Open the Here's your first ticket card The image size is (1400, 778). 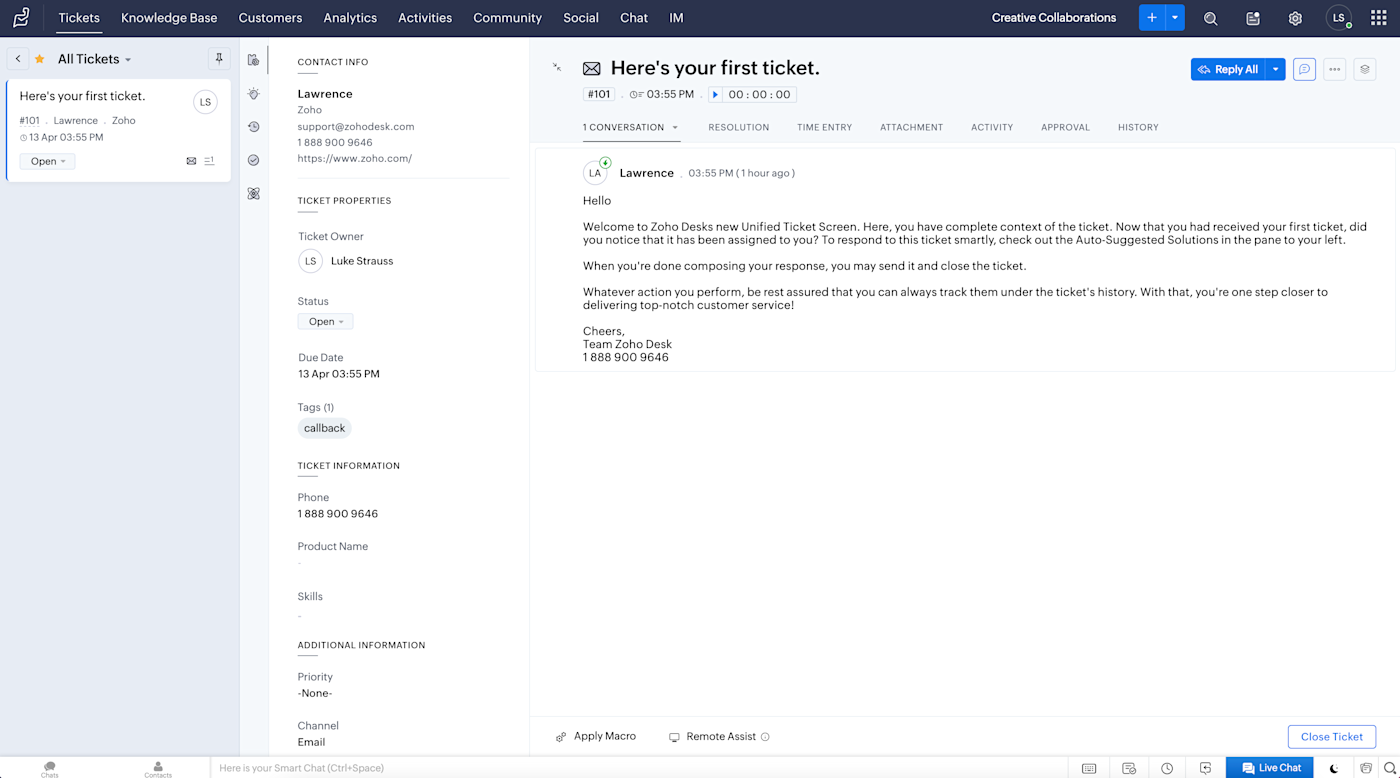click(118, 130)
